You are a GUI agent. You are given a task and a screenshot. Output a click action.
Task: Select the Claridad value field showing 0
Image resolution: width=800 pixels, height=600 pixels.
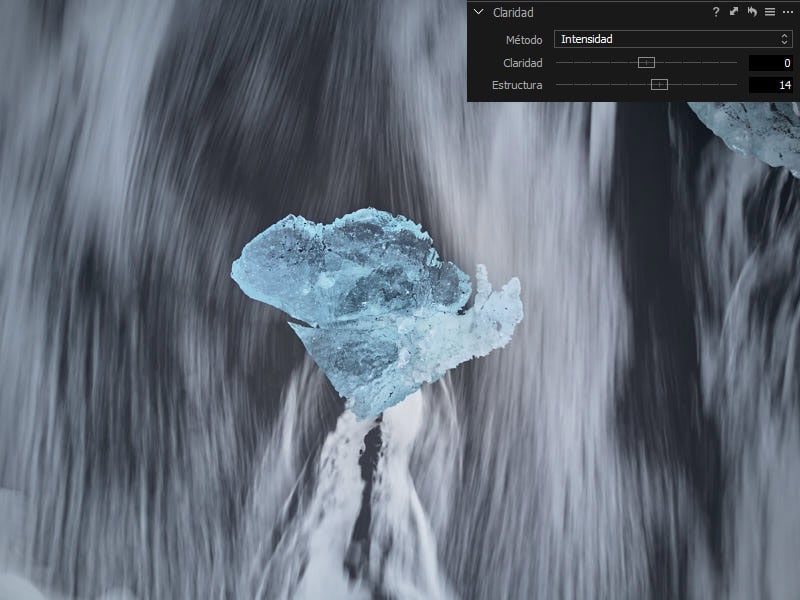coord(770,62)
